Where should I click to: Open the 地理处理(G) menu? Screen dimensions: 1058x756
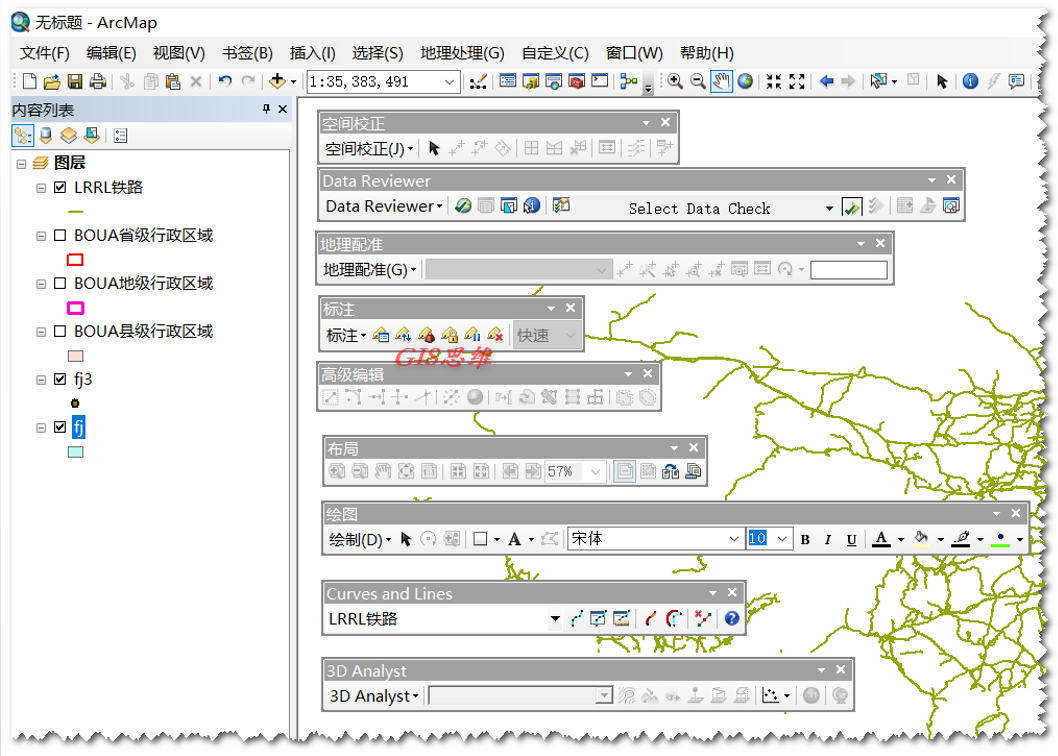coord(462,53)
